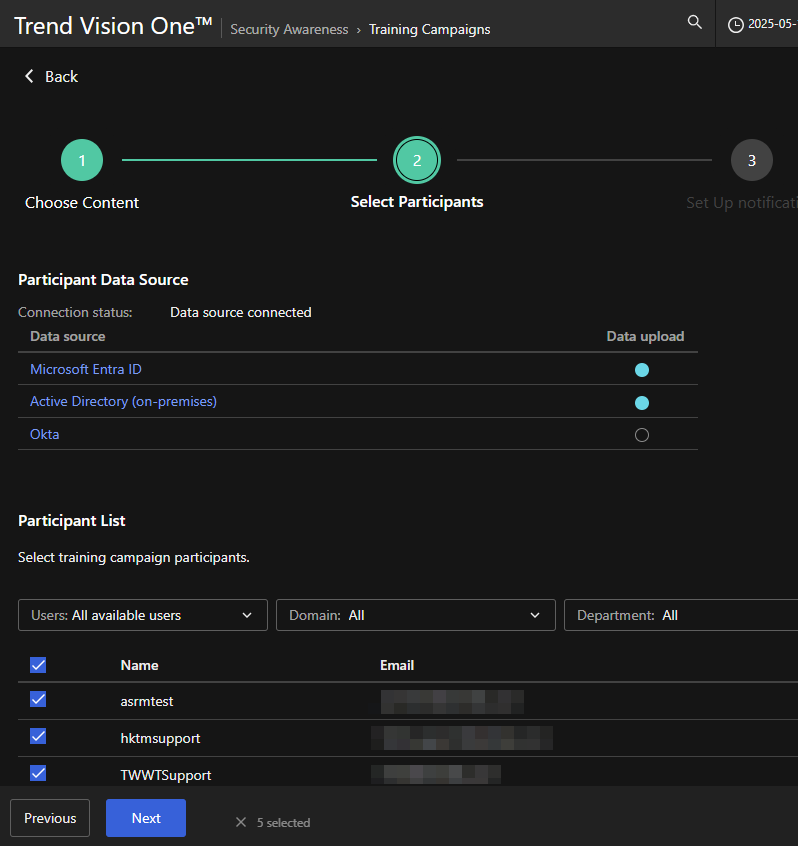Screen dimensions: 798x846
Task: Click step 2 Select Participants circle
Action: pos(417,160)
